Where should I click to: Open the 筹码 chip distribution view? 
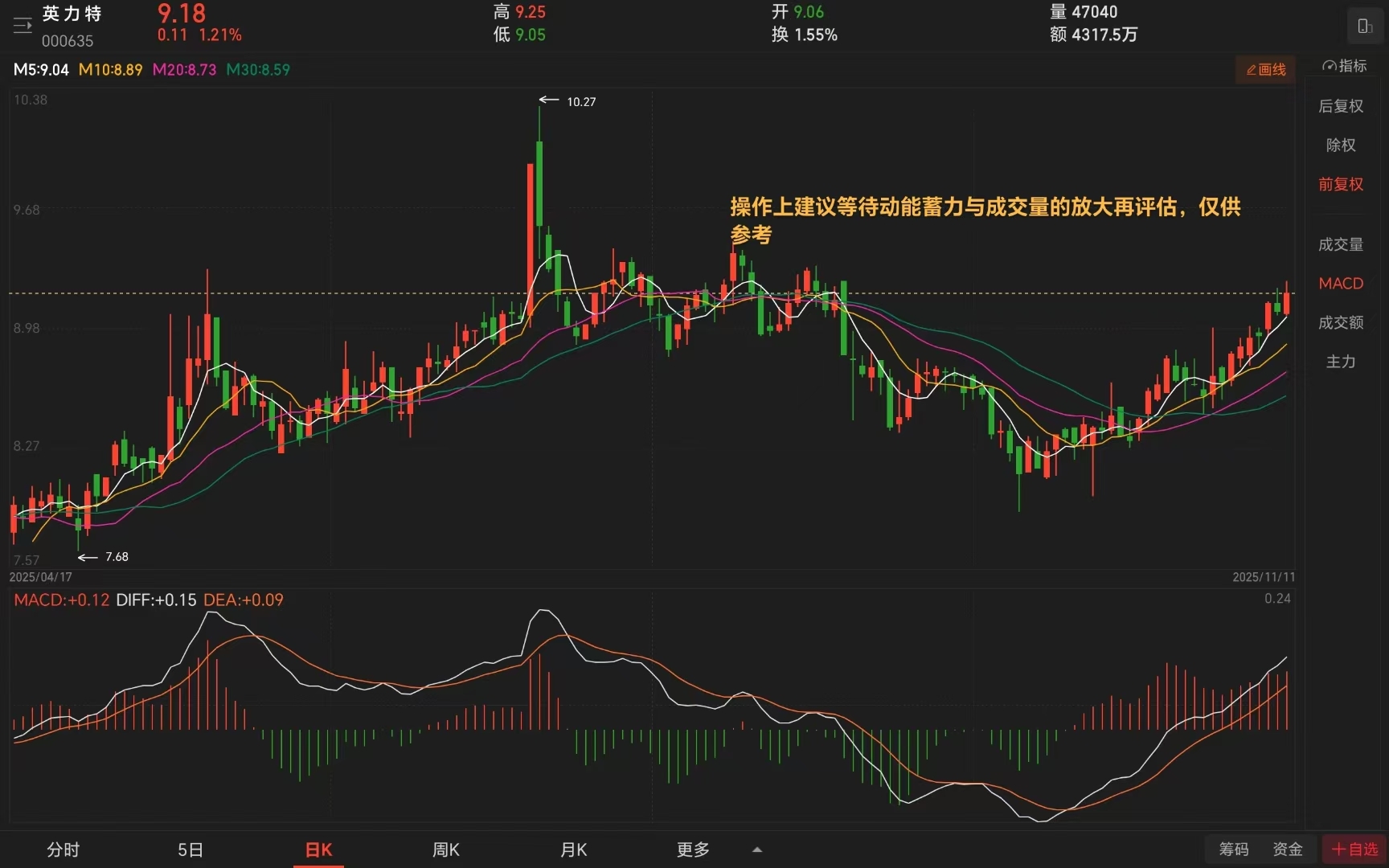(x=1234, y=850)
